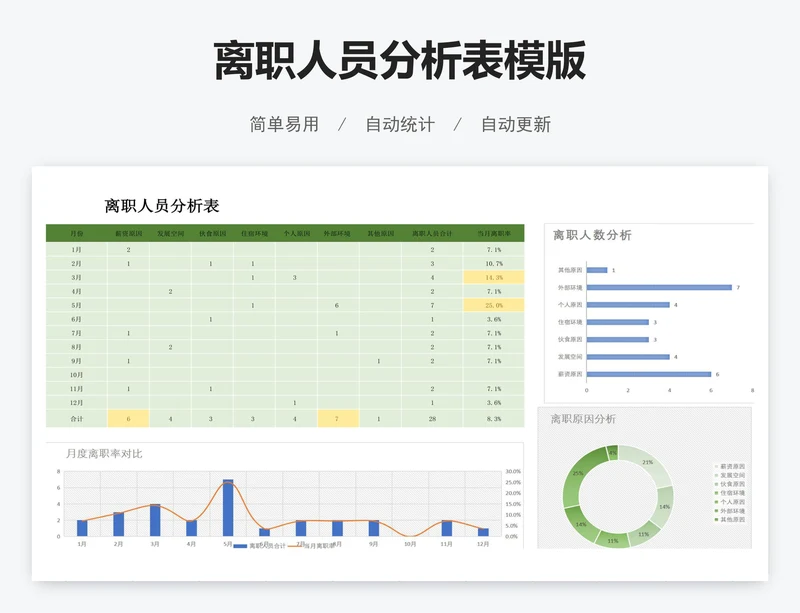The image size is (800, 613).
Task: Click 发展空间 entry in donut legend
Action: [x=730, y=475]
